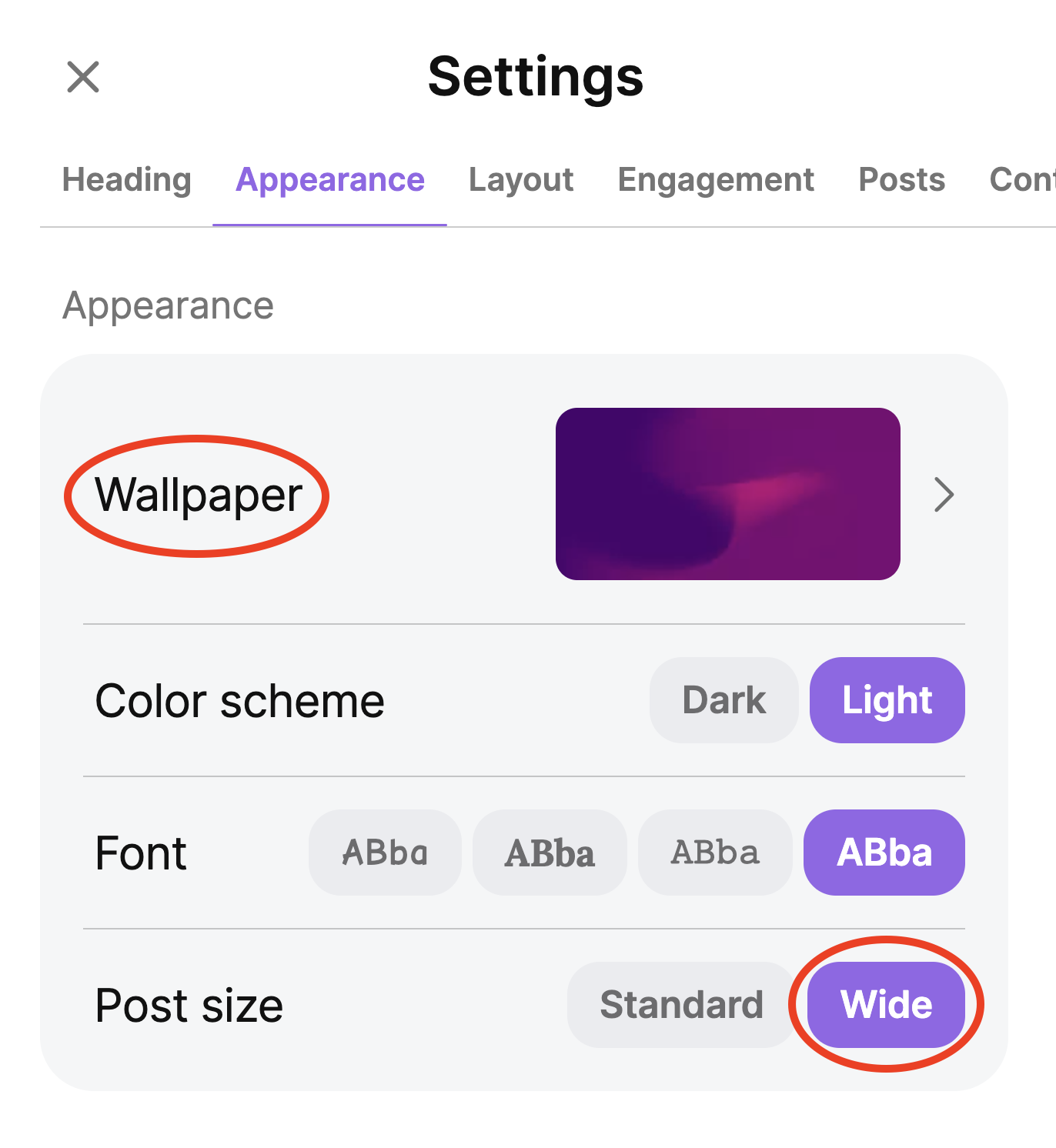Image resolution: width=1056 pixels, height=1148 pixels.
Task: Choose the Wide post size
Action: 886,1005
